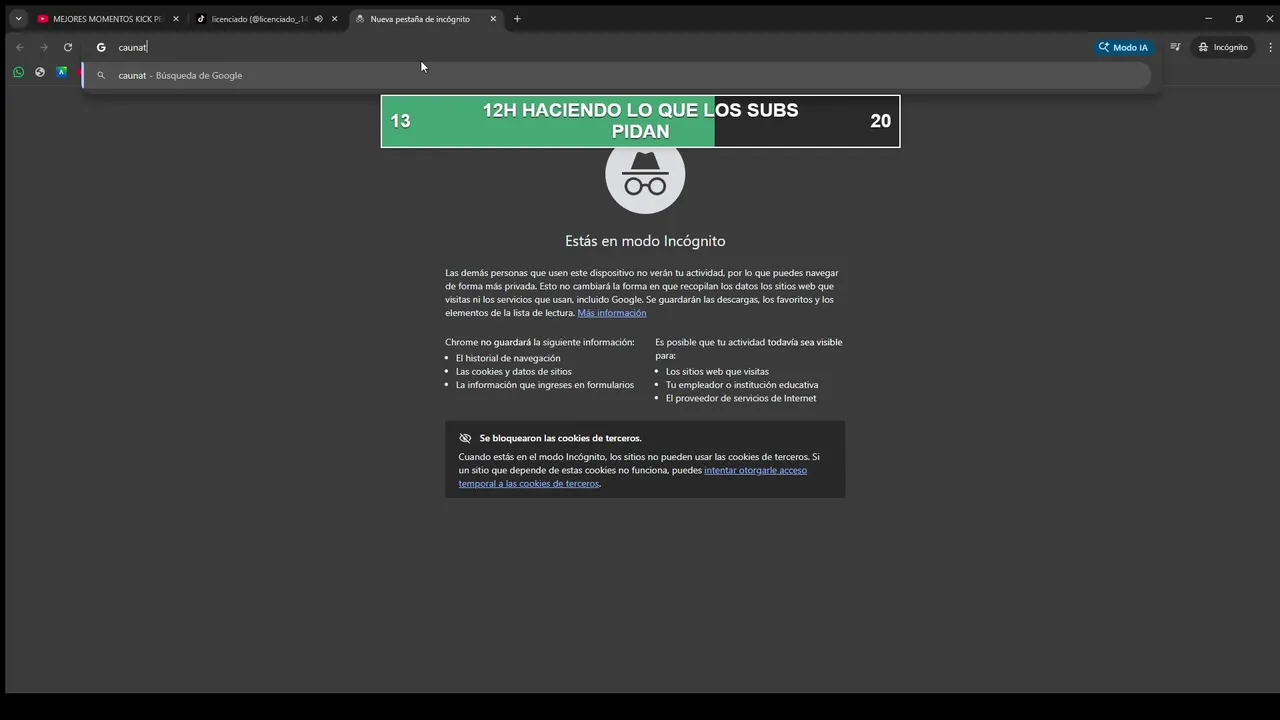The image size is (1280, 720).
Task: Activate Modo IA button
Action: point(1123,47)
